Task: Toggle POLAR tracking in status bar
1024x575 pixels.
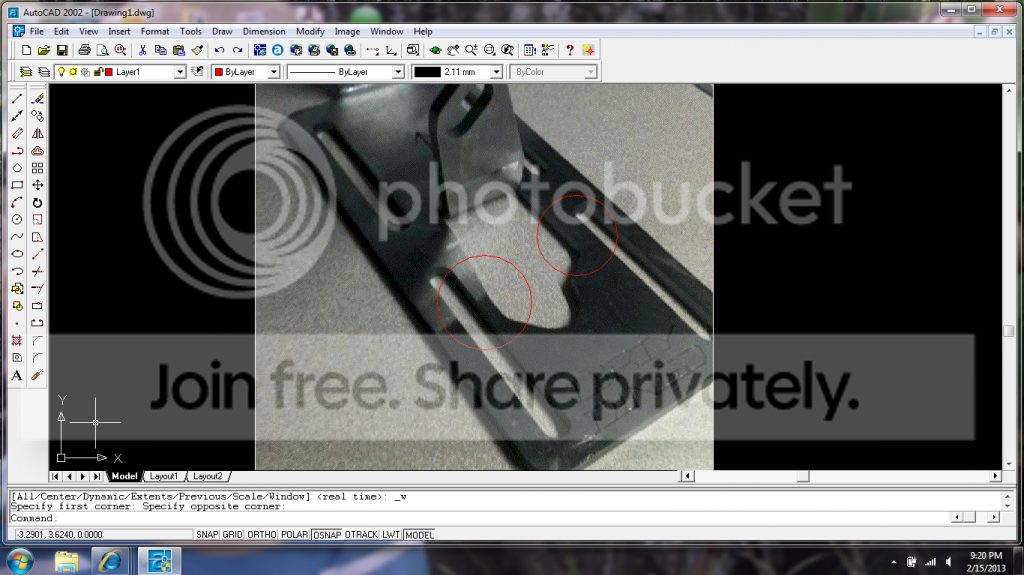Action: point(295,534)
